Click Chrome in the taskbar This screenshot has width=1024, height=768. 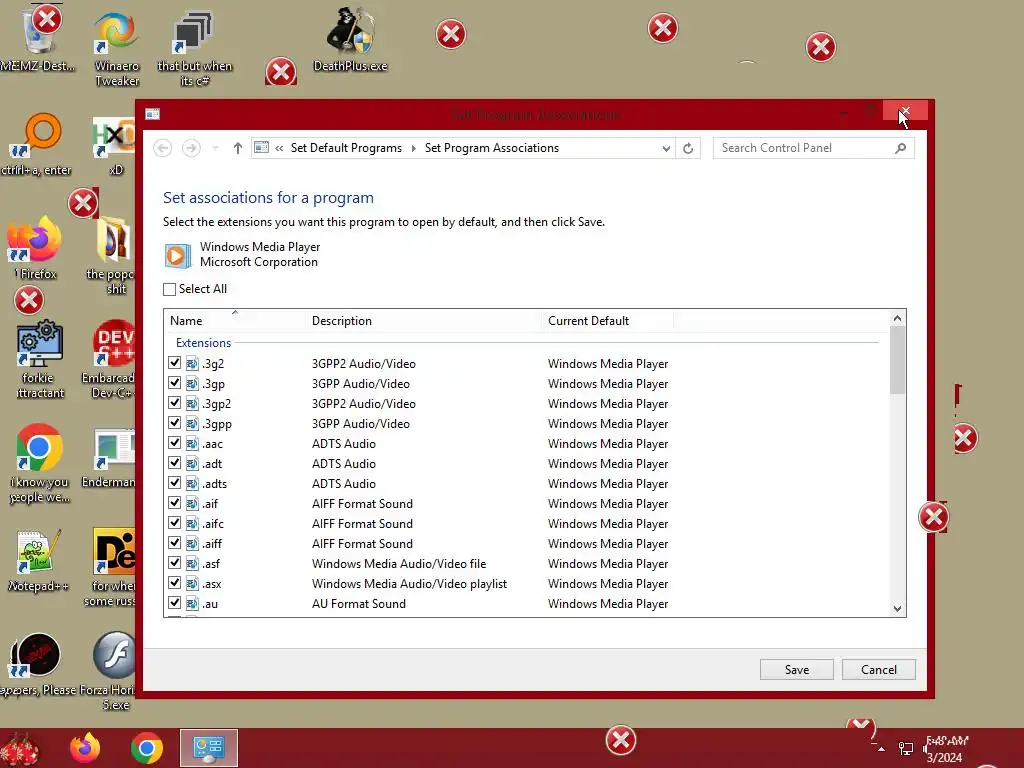click(146, 748)
